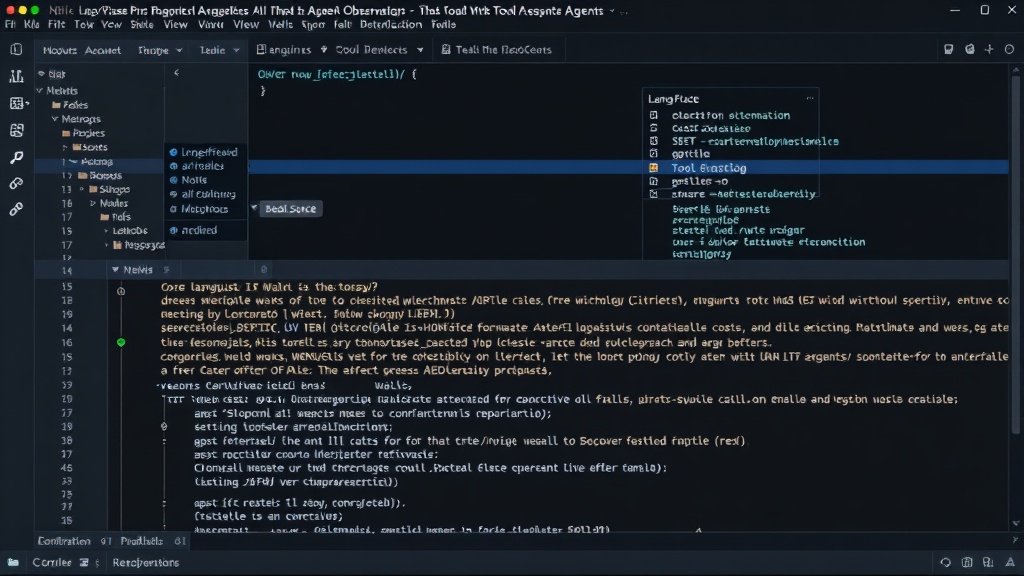Screen dimensions: 1024x576
Task: Click Rercjeritons in the status bar
Action: (146, 562)
